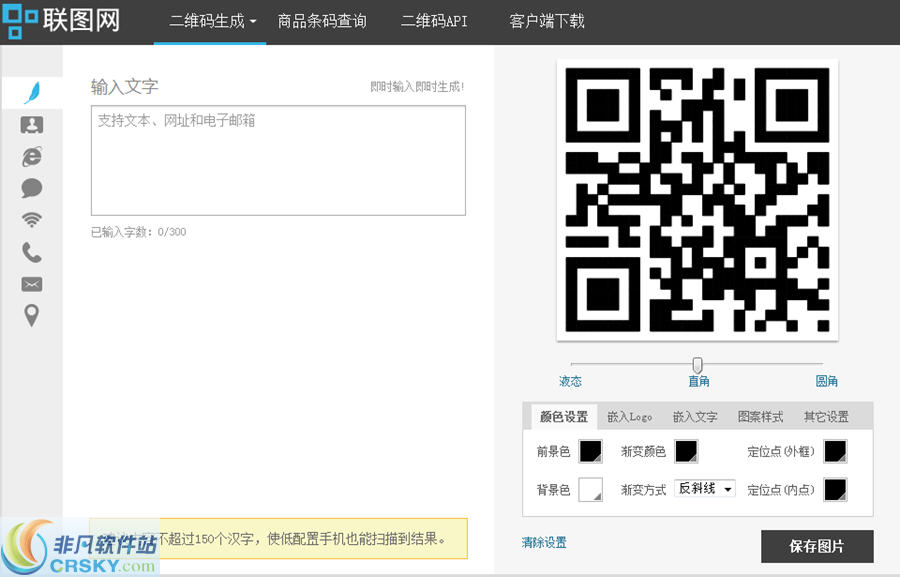This screenshot has height=577, width=900.
Task: Set QR shape to 液态
Action: coord(571,381)
